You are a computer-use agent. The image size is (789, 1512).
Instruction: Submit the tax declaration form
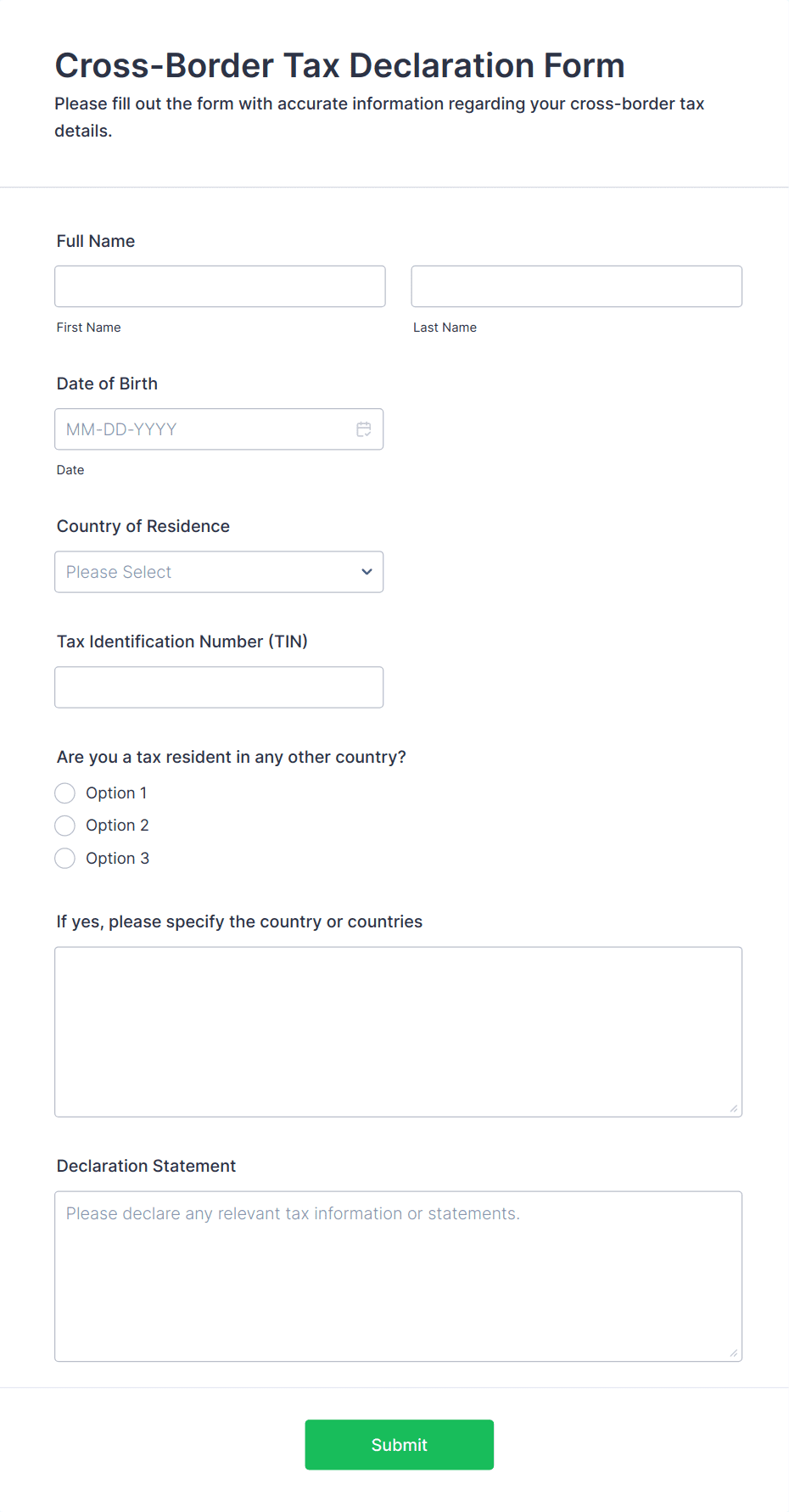pyautogui.click(x=399, y=1444)
